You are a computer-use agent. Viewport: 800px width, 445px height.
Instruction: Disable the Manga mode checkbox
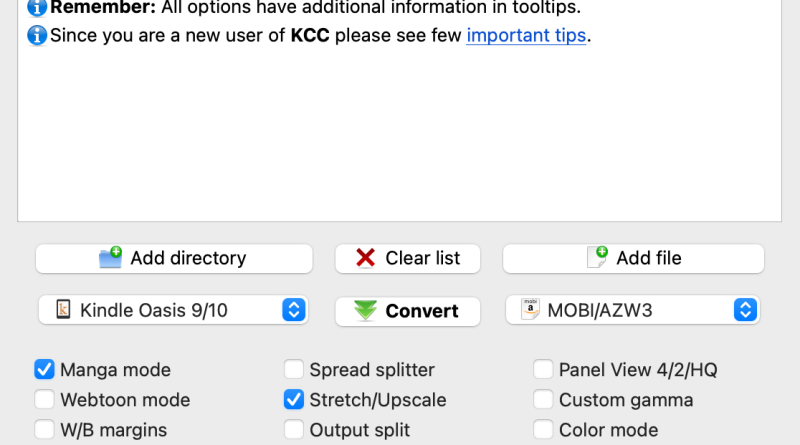point(45,370)
